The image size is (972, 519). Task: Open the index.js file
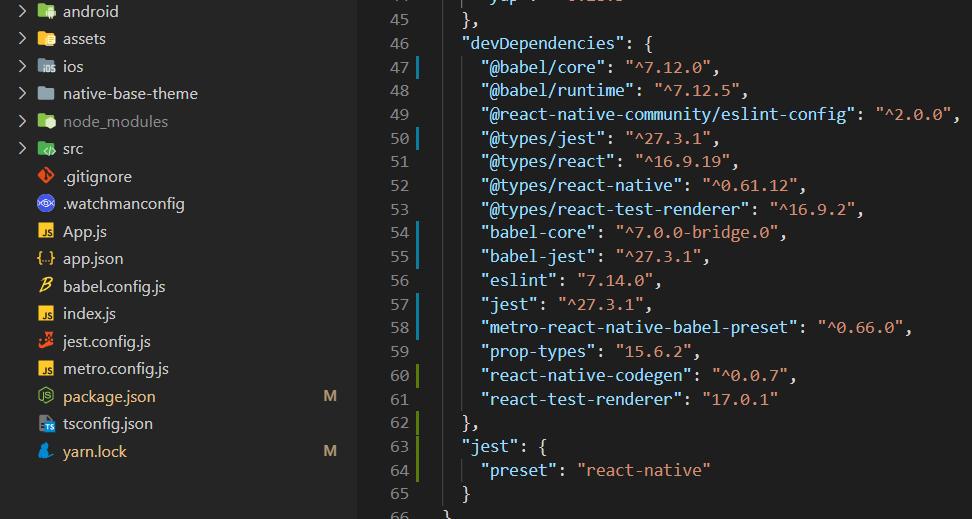89,314
